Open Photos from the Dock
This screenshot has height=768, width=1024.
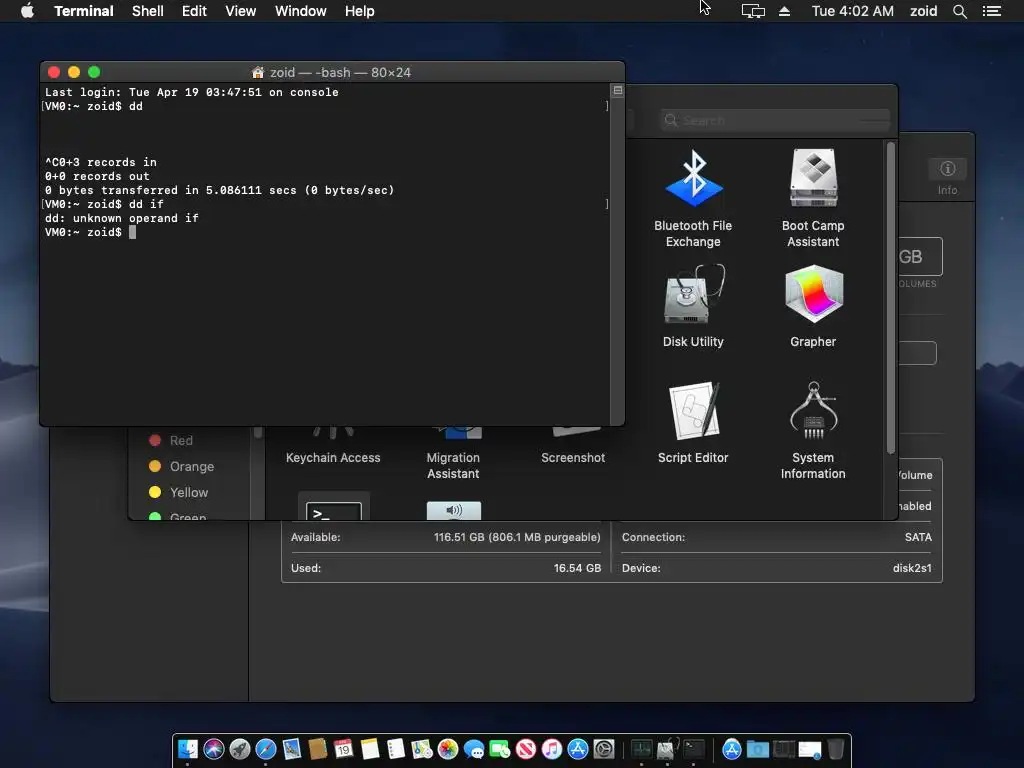[448, 749]
